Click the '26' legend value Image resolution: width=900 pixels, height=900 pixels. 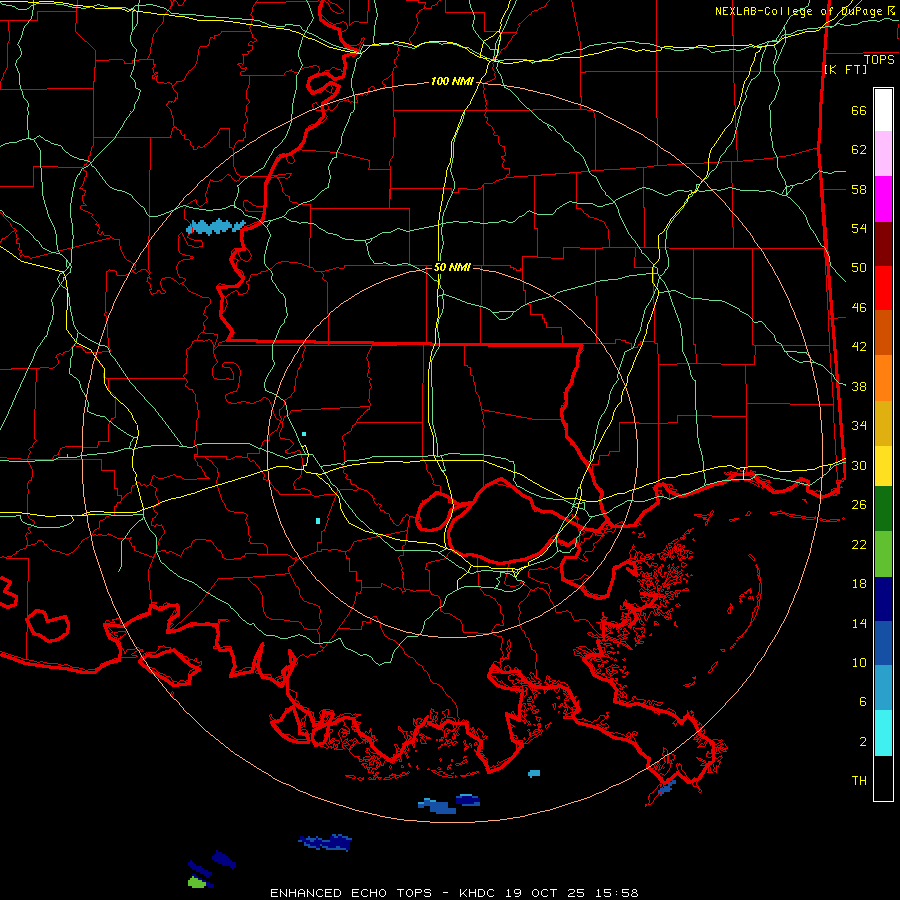click(x=859, y=505)
